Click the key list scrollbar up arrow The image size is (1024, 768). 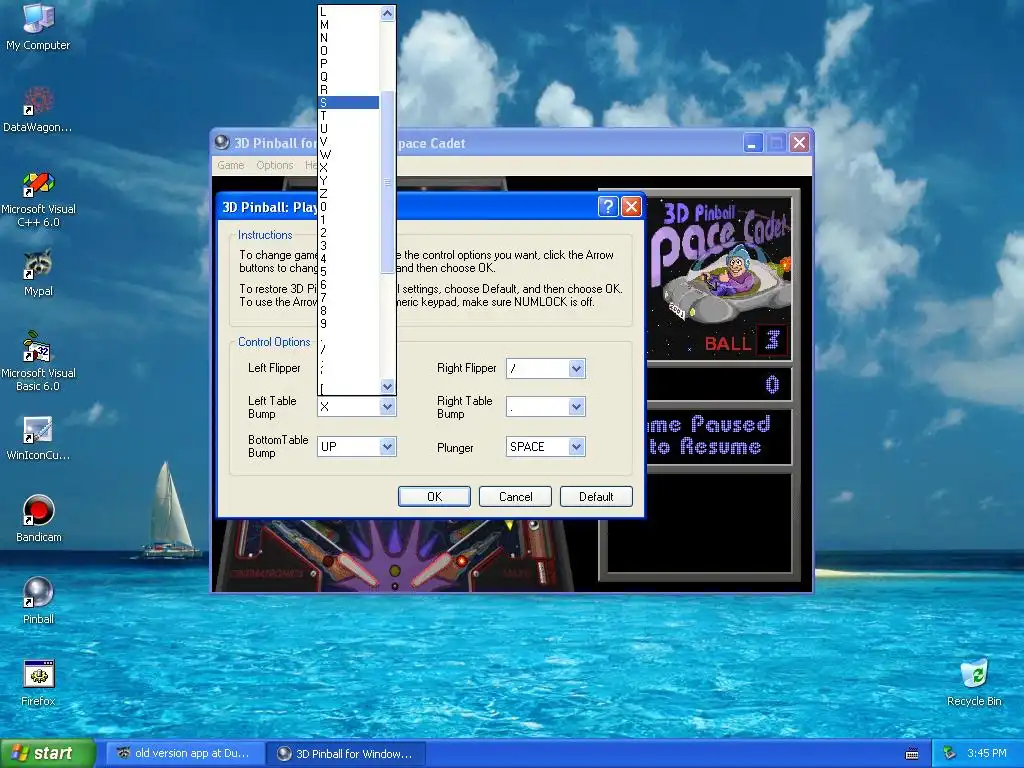[x=387, y=13]
